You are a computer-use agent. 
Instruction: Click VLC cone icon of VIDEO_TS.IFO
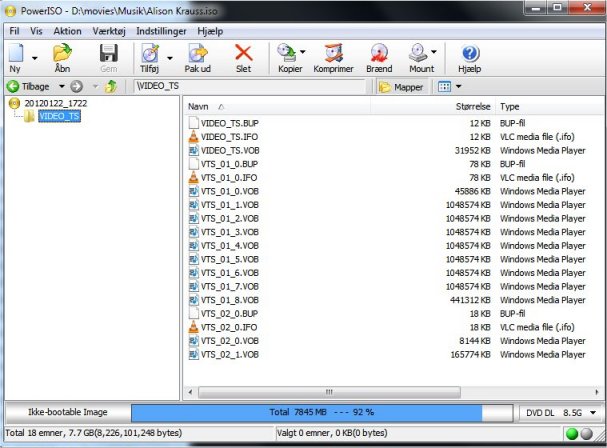193,137
